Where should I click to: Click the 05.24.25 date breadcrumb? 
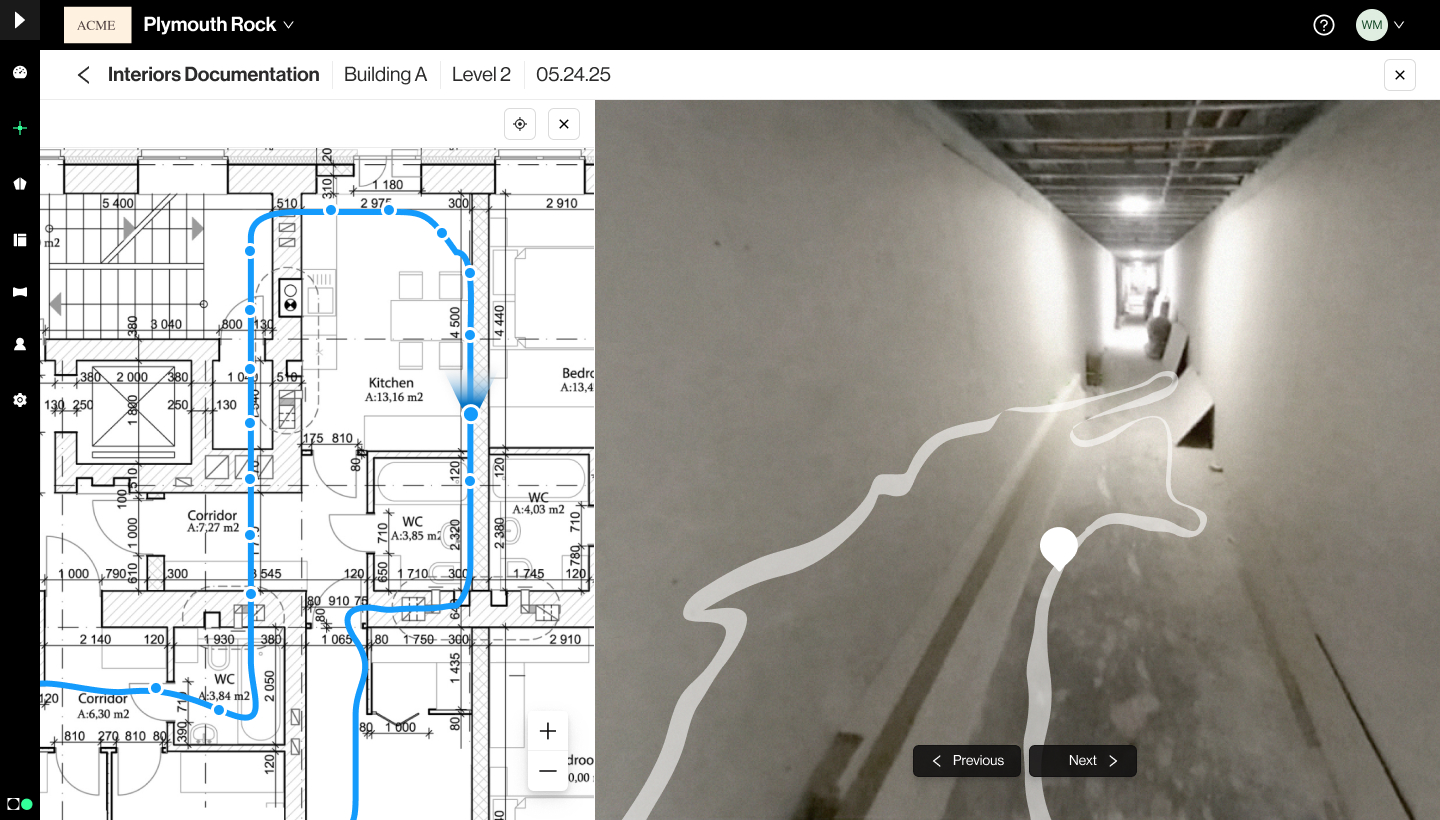point(573,75)
